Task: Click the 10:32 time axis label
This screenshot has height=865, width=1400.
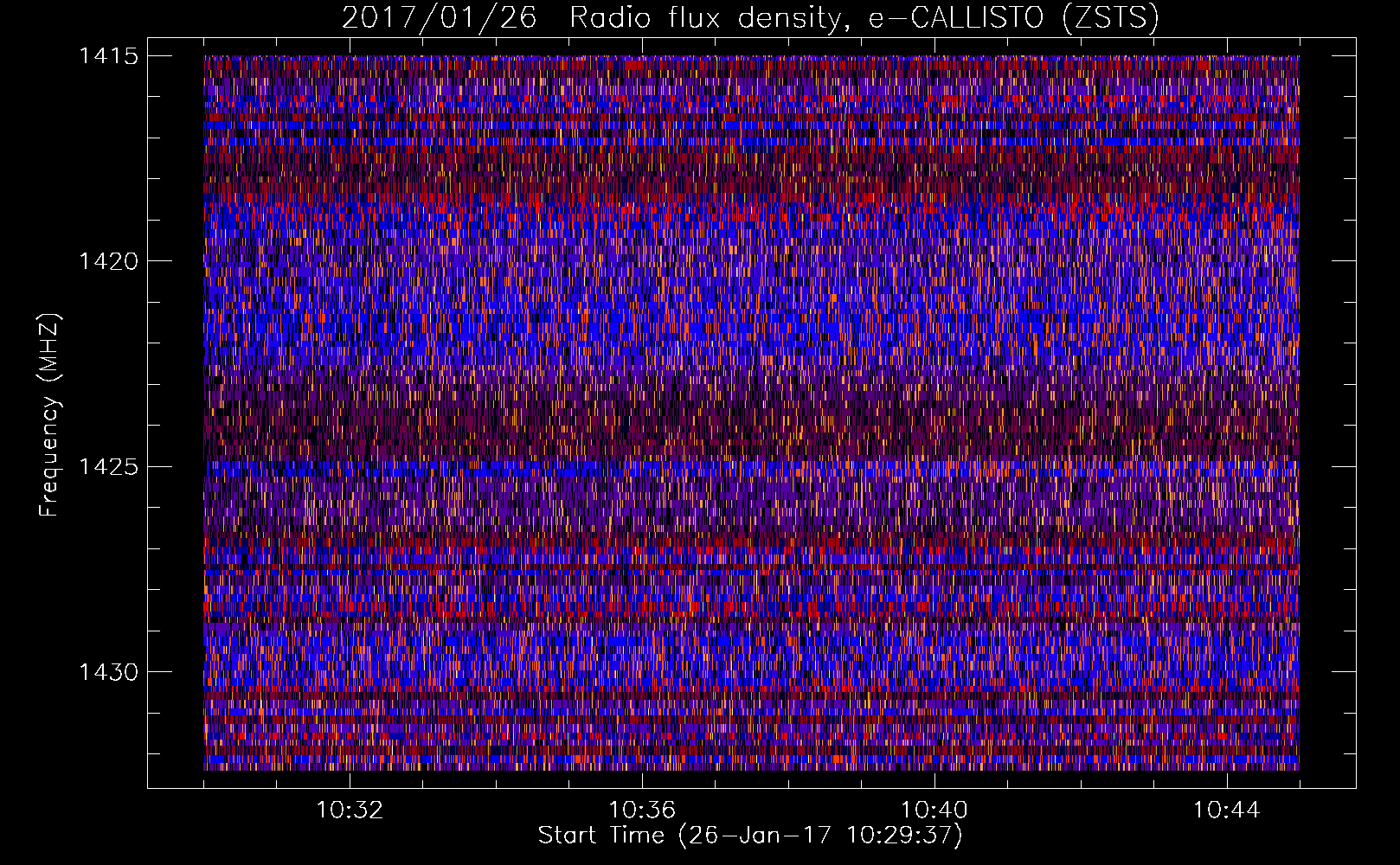Action: [x=350, y=811]
